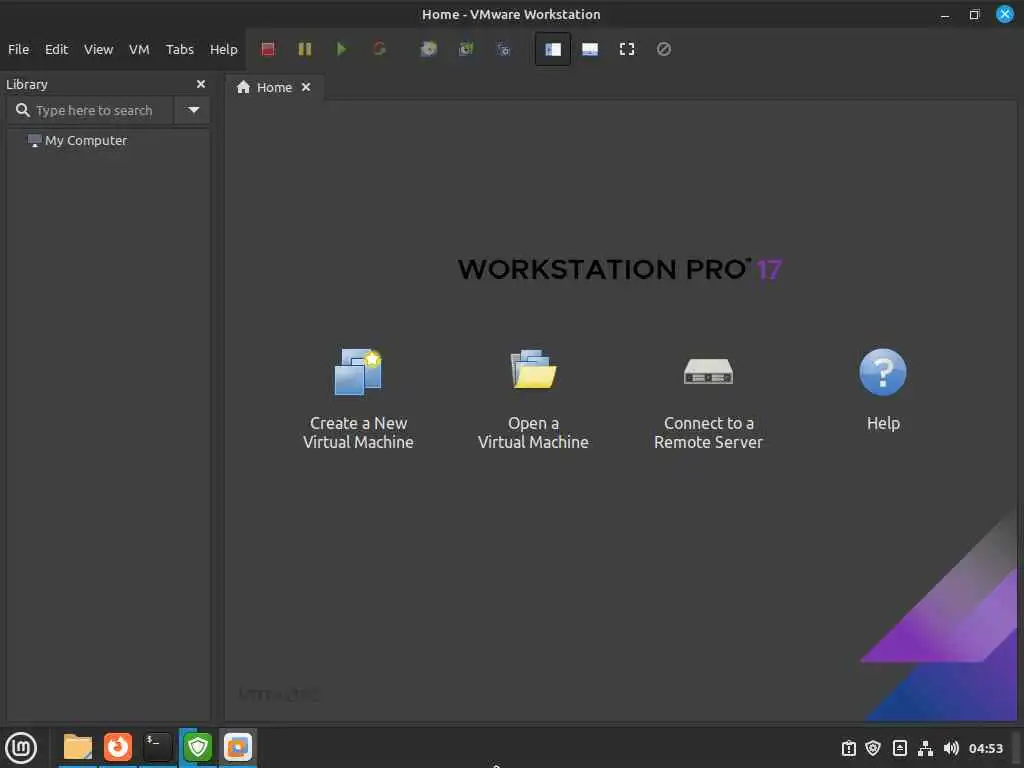Click the green Power On play icon
The width and height of the screenshot is (1024, 768).
click(341, 49)
